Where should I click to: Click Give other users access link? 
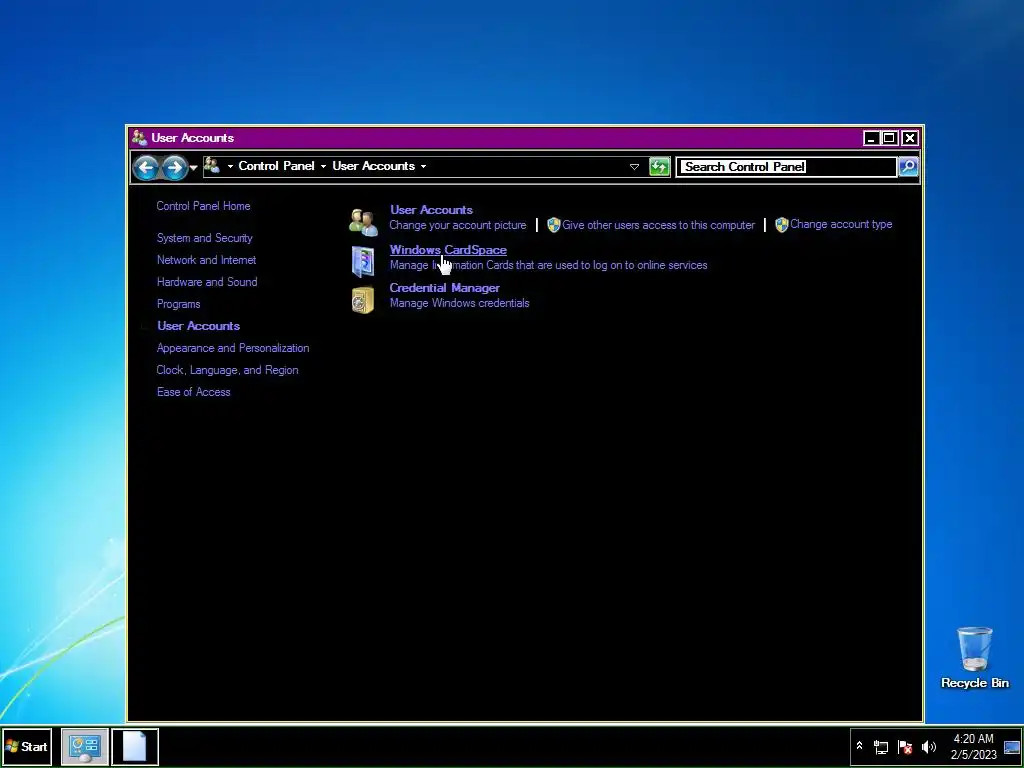tap(658, 225)
